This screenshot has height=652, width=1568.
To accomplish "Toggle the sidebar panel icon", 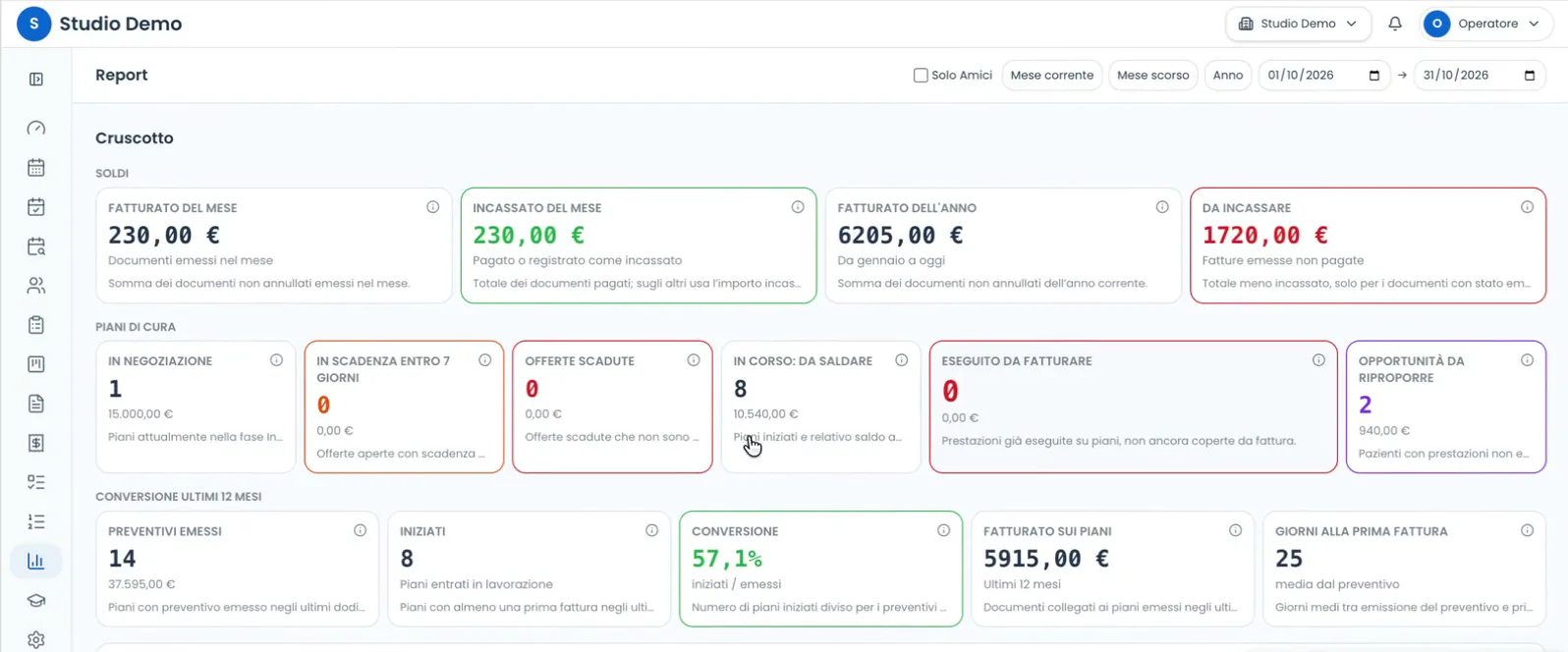I will (36, 80).
